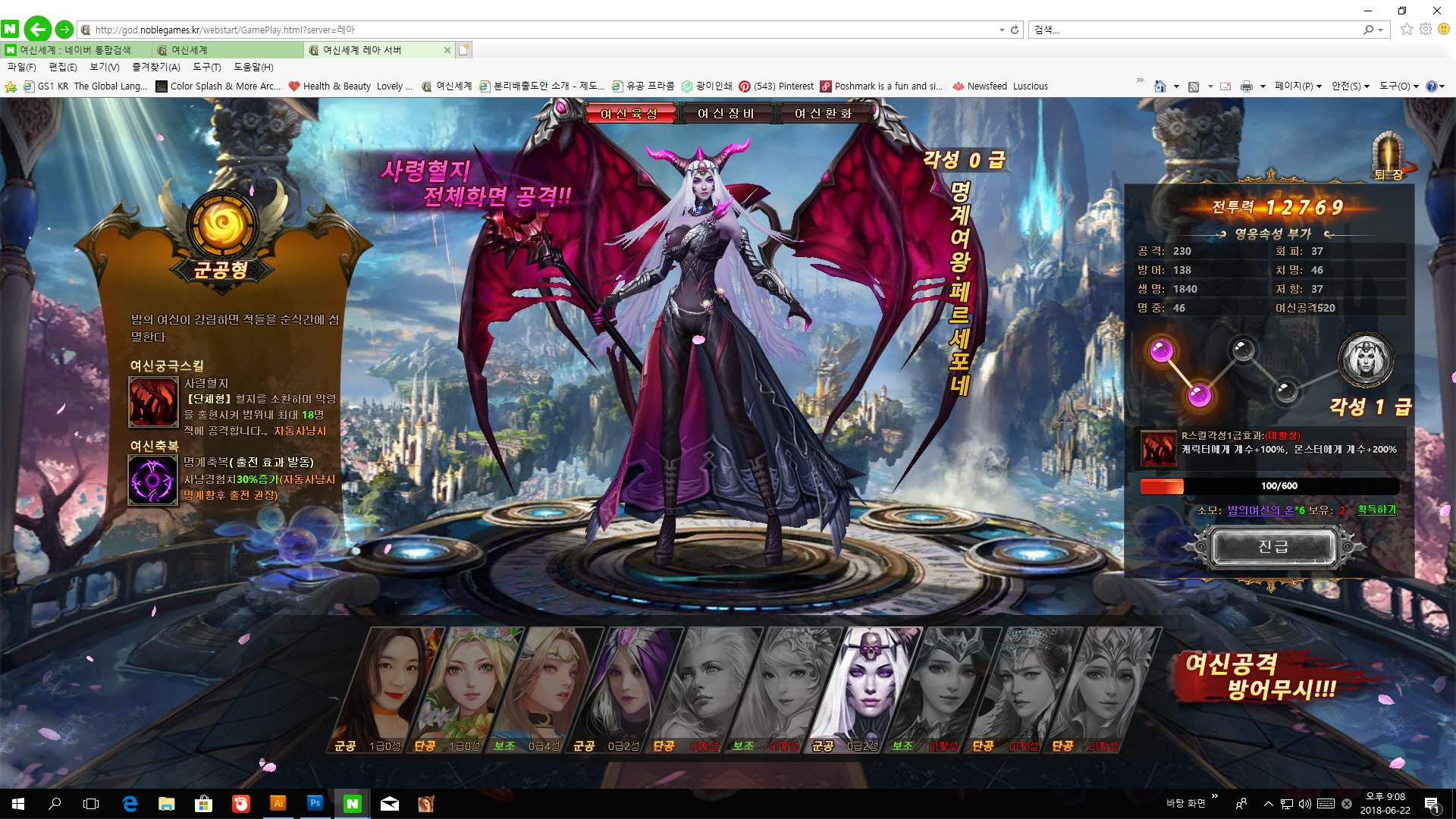Click the 획득하기 link
1456x819 pixels.
click(x=1376, y=510)
